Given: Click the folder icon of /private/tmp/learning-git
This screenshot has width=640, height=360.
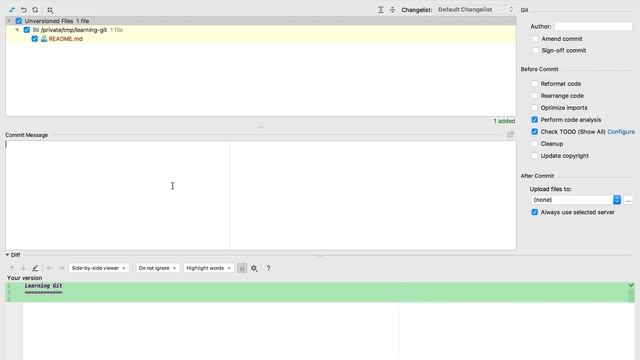Looking at the screenshot, I should pyautogui.click(x=36, y=30).
